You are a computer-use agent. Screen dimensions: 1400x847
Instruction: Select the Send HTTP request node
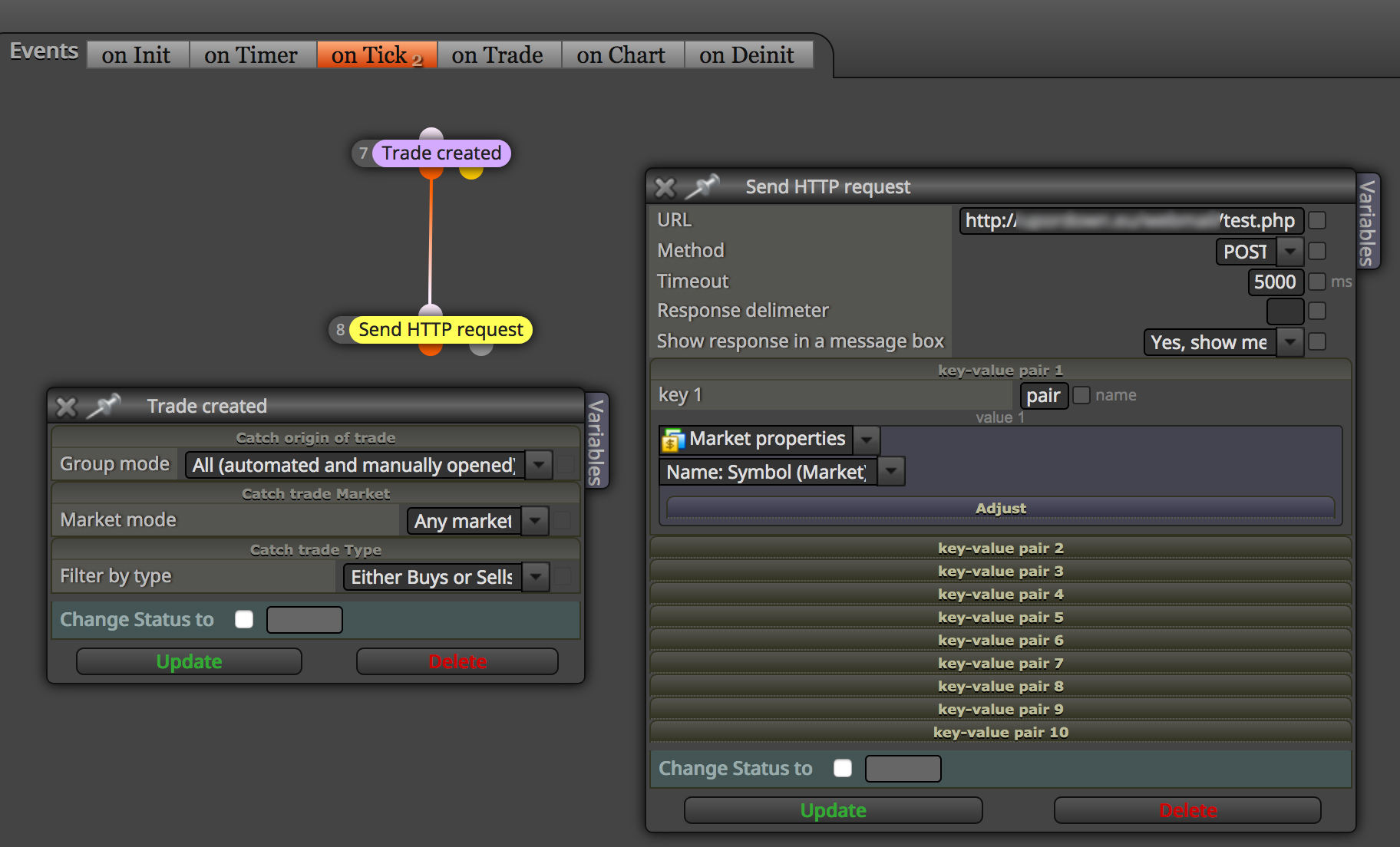[441, 330]
